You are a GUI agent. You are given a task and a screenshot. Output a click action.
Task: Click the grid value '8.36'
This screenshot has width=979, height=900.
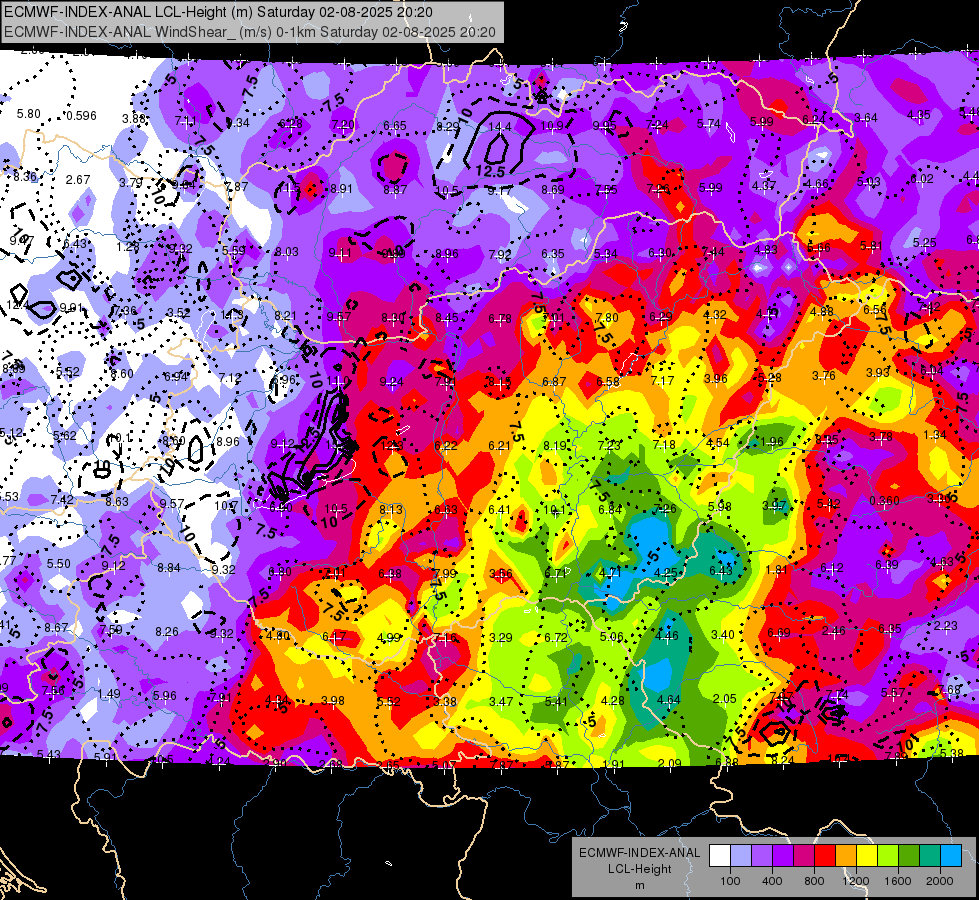(25, 176)
